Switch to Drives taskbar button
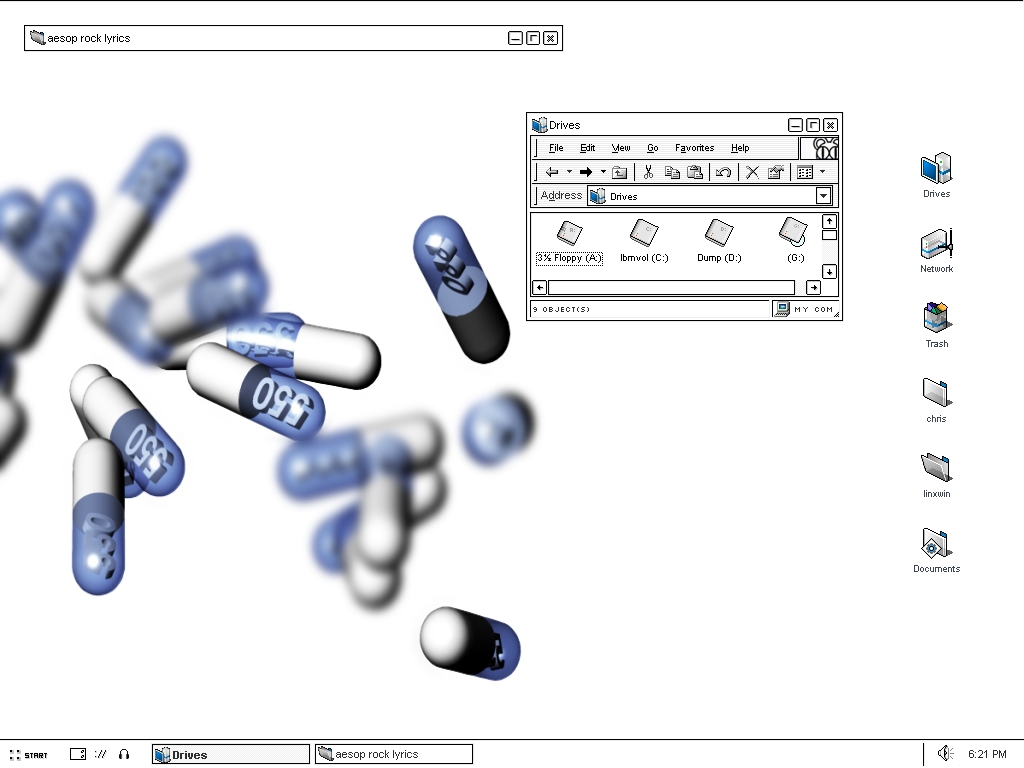 231,754
